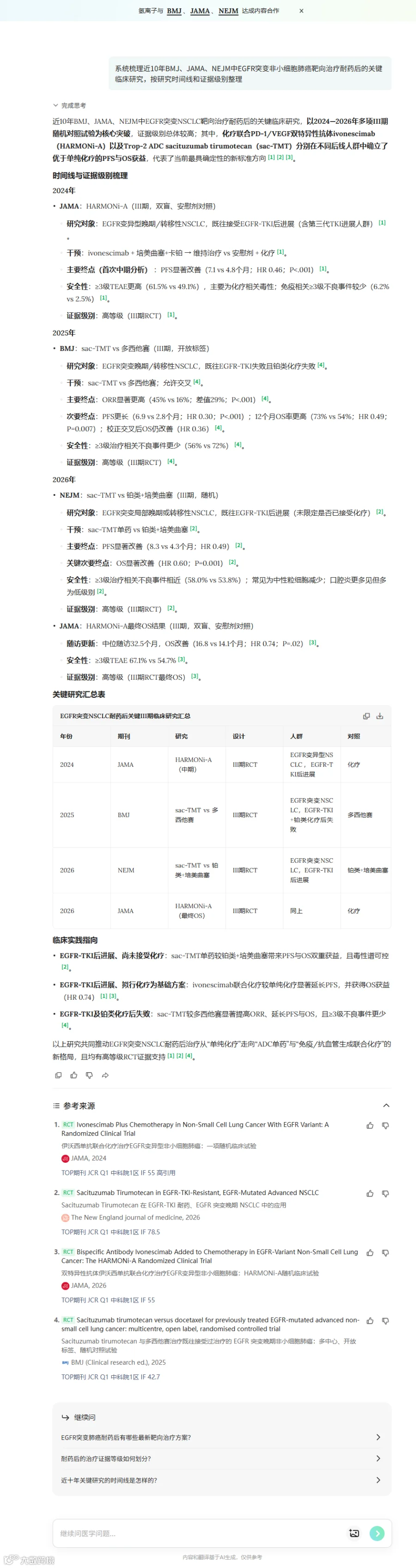This screenshot has width=416, height=1568.
Task: Open the NEJM link in top banner
Action: pos(228,11)
